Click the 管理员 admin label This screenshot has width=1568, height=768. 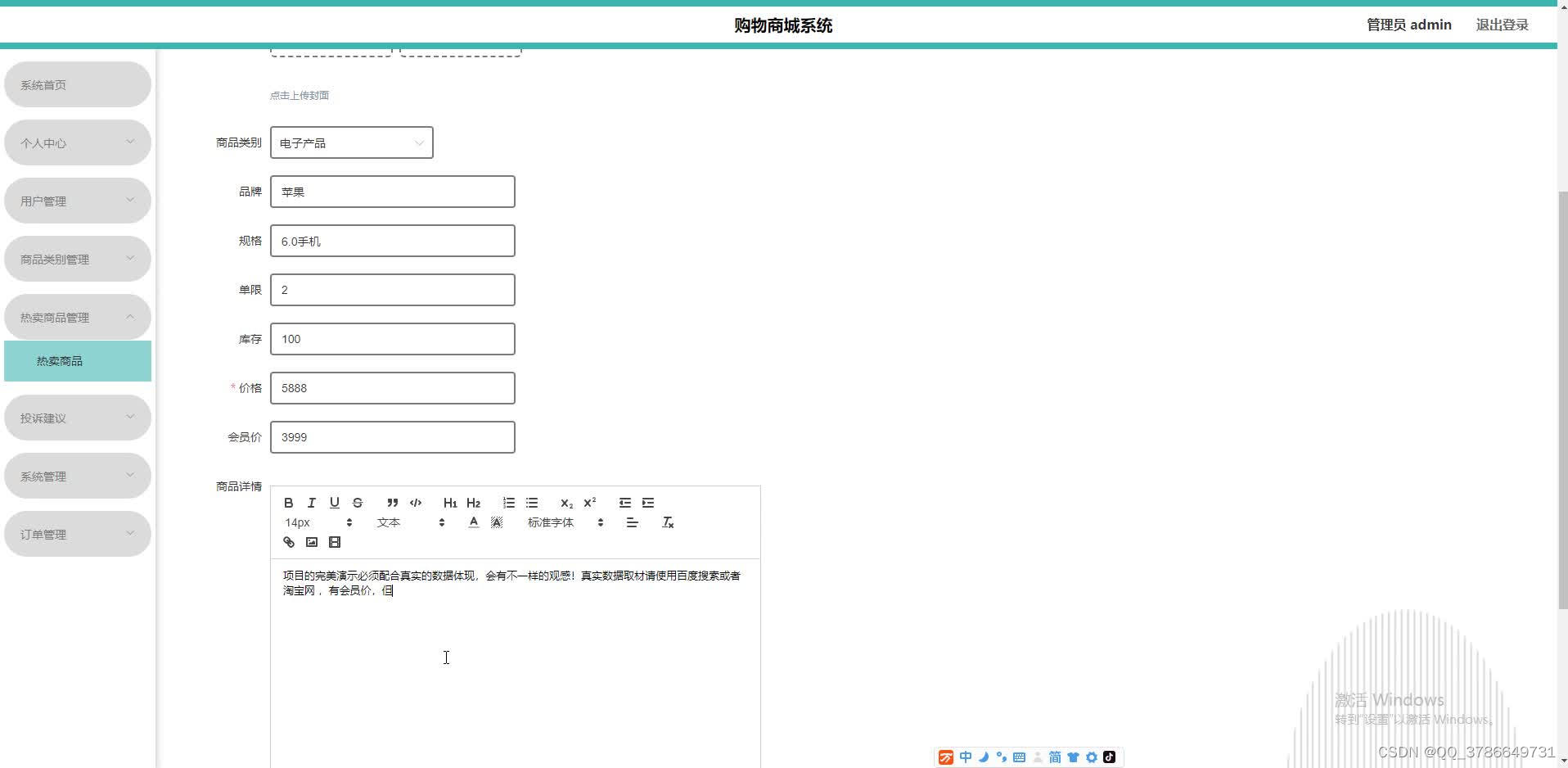[x=1408, y=25]
